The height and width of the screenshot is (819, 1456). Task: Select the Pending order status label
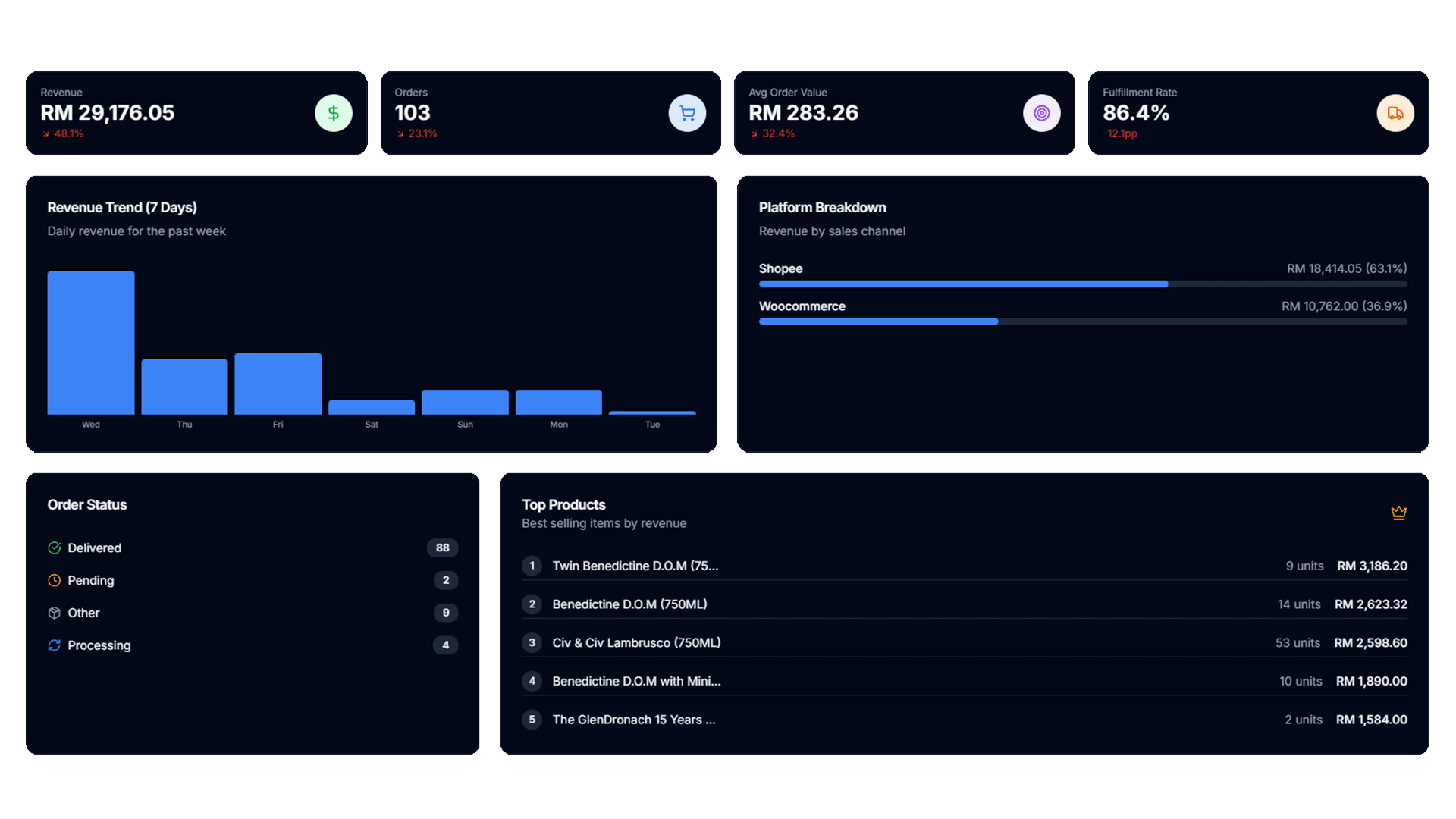(x=91, y=580)
